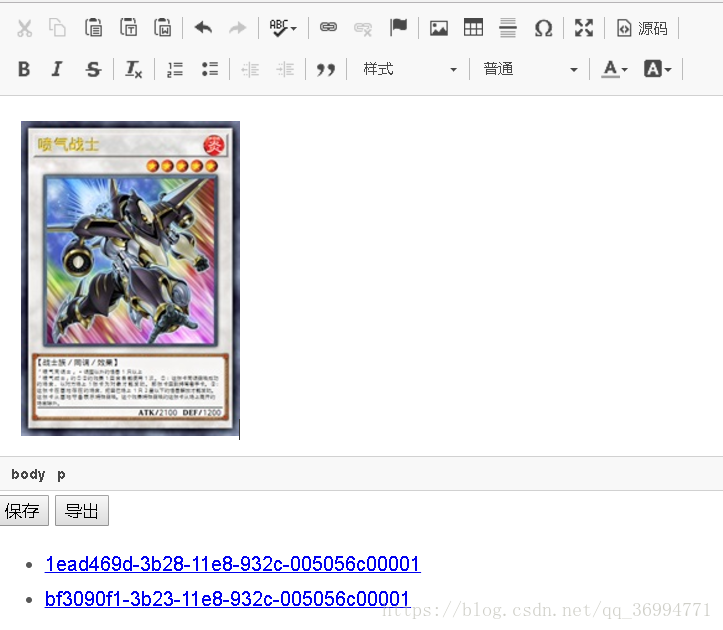The height and width of the screenshot is (630, 723).
Task: Open the 样式 styles dropdown
Action: (x=409, y=69)
